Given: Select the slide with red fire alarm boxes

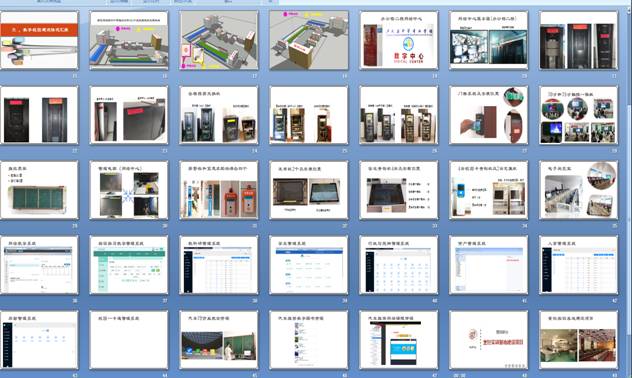Looking at the screenshot, I should coord(219,190).
